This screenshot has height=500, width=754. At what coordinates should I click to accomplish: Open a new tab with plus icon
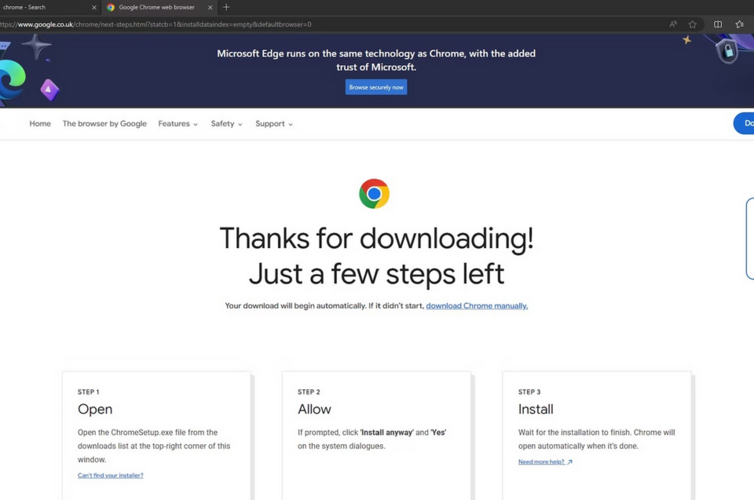(x=226, y=7)
